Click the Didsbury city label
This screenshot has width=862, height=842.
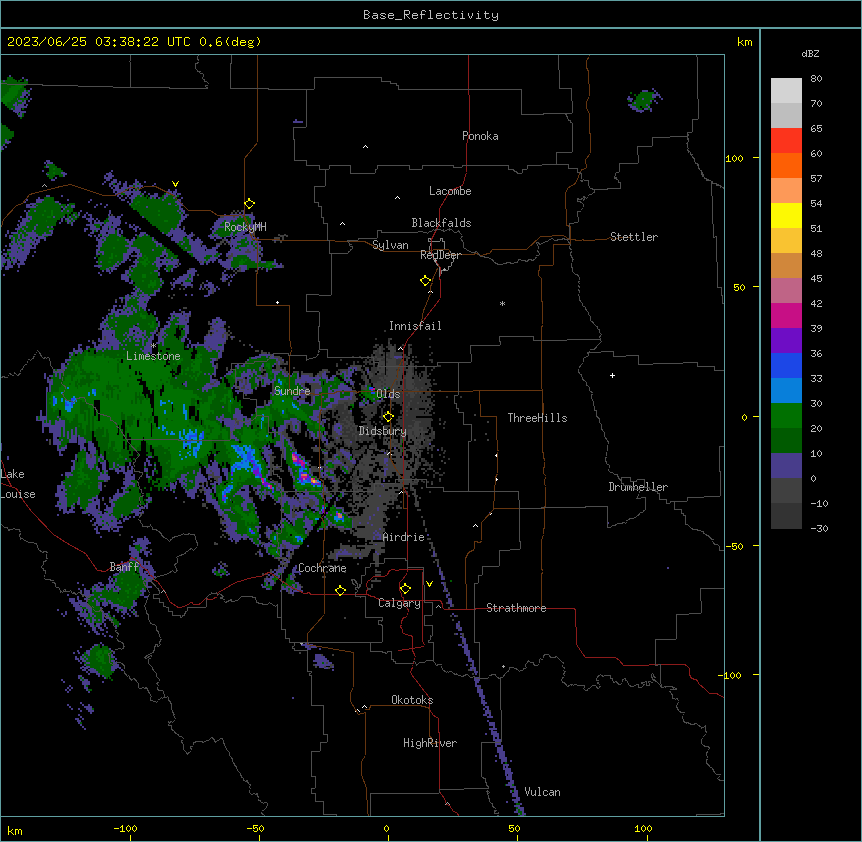[383, 431]
